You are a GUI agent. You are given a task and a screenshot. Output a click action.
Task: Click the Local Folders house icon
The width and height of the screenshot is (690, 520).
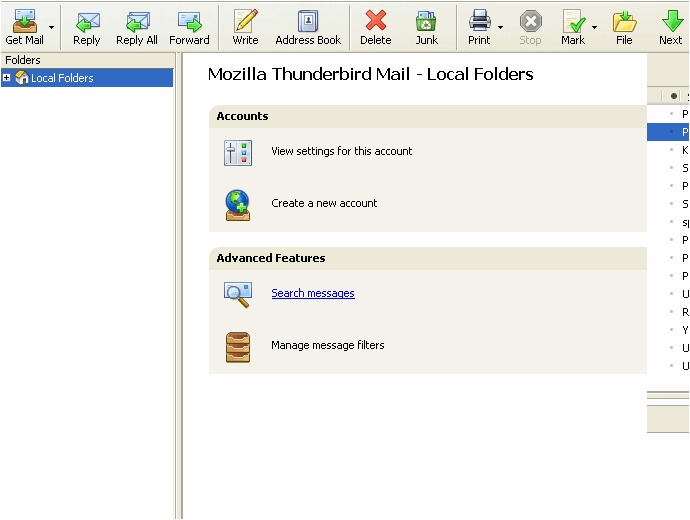tap(22, 77)
